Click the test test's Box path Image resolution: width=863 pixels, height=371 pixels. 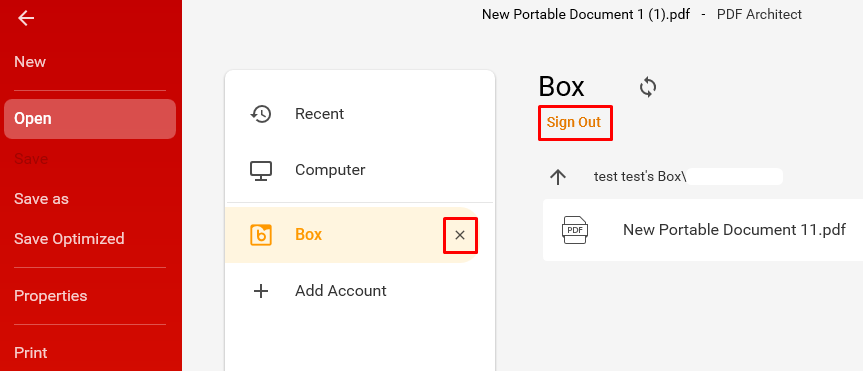click(x=640, y=177)
